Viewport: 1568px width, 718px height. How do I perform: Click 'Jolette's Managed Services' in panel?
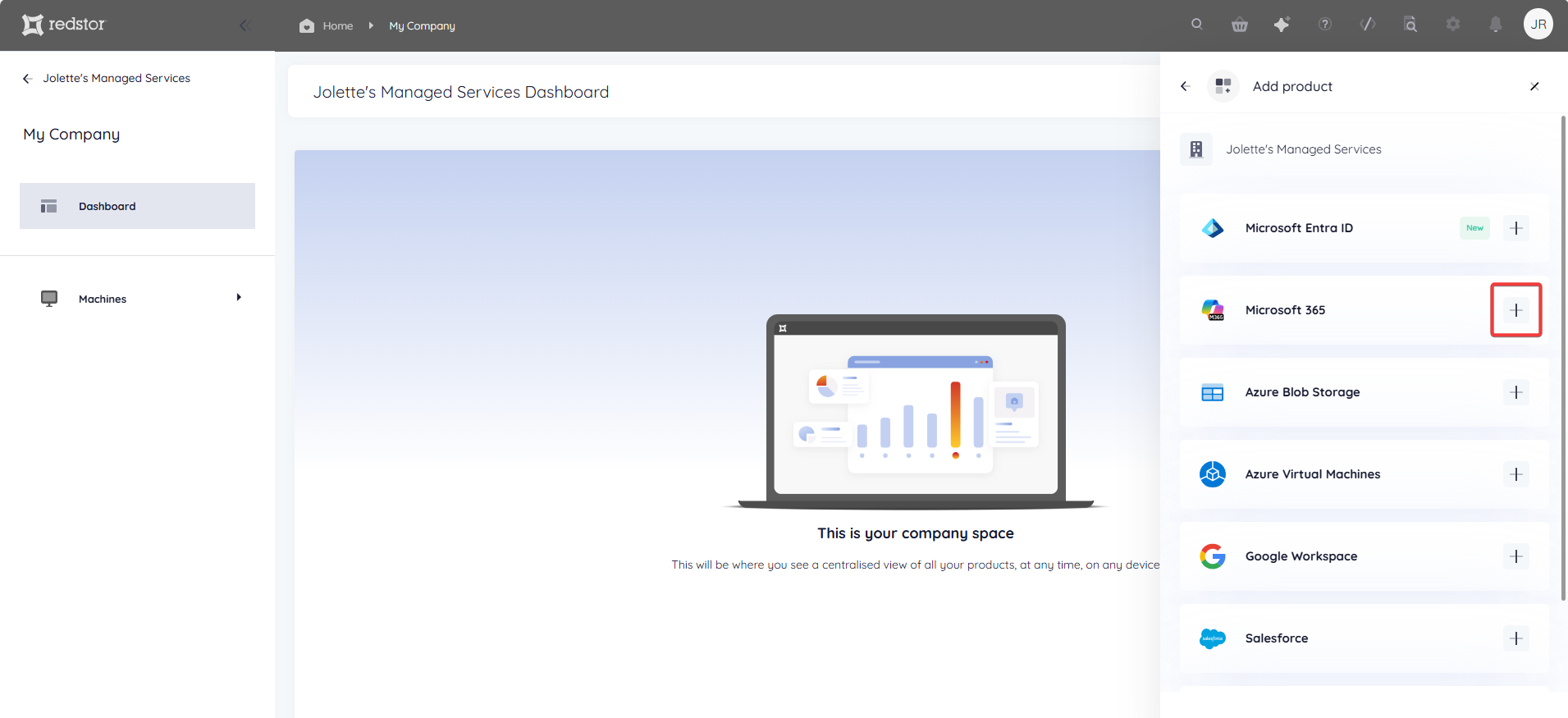coord(1304,149)
